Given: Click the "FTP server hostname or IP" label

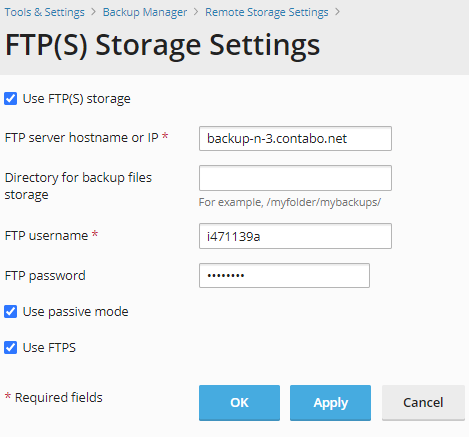Looking at the screenshot, I should click(82, 138).
